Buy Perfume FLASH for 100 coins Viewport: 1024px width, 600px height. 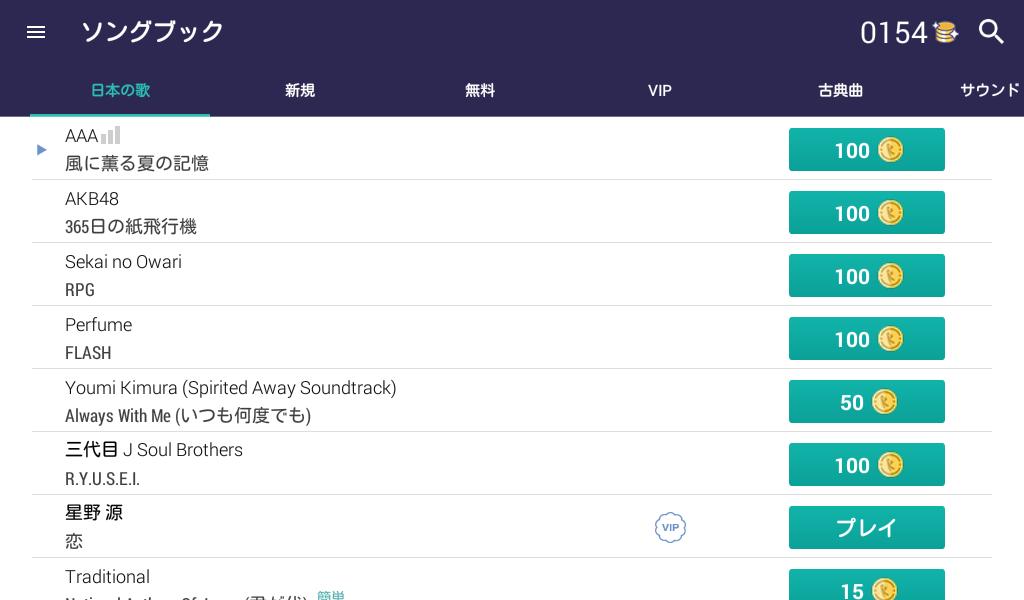pyautogui.click(x=867, y=338)
